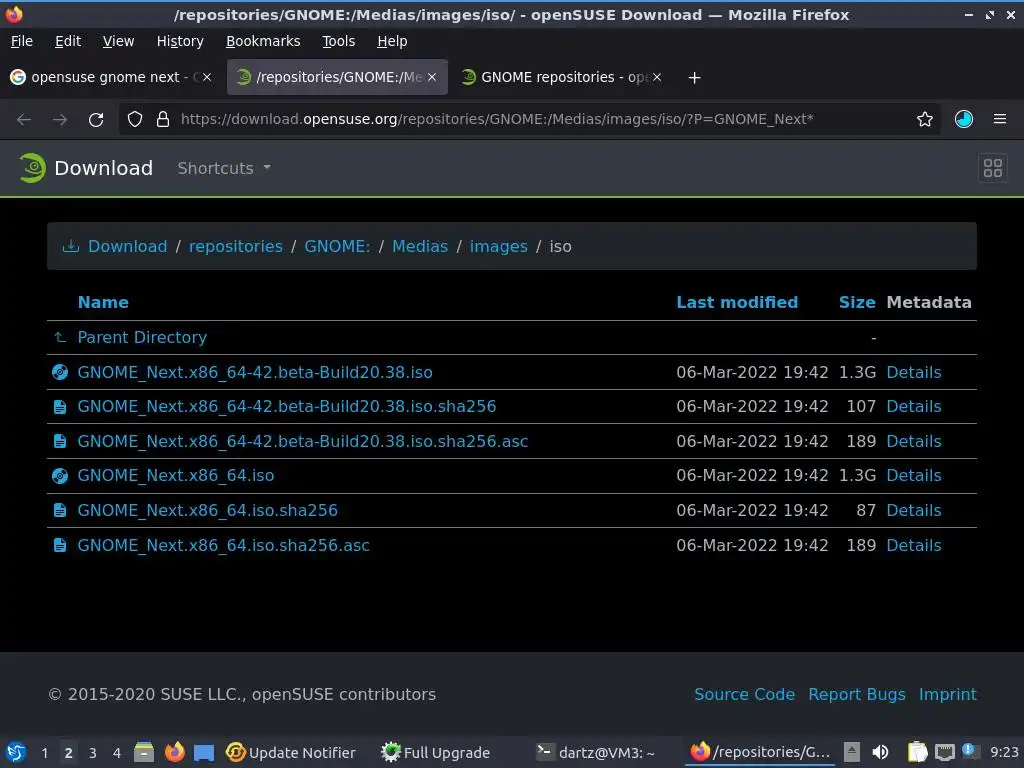The width and height of the screenshot is (1024, 768).
Task: View site security lock info
Action: click(163, 120)
